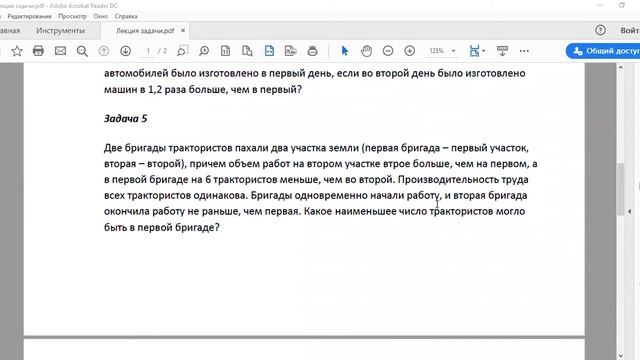Go to previous page with up arrow
The height and width of the screenshot is (360, 640).
click(104, 51)
